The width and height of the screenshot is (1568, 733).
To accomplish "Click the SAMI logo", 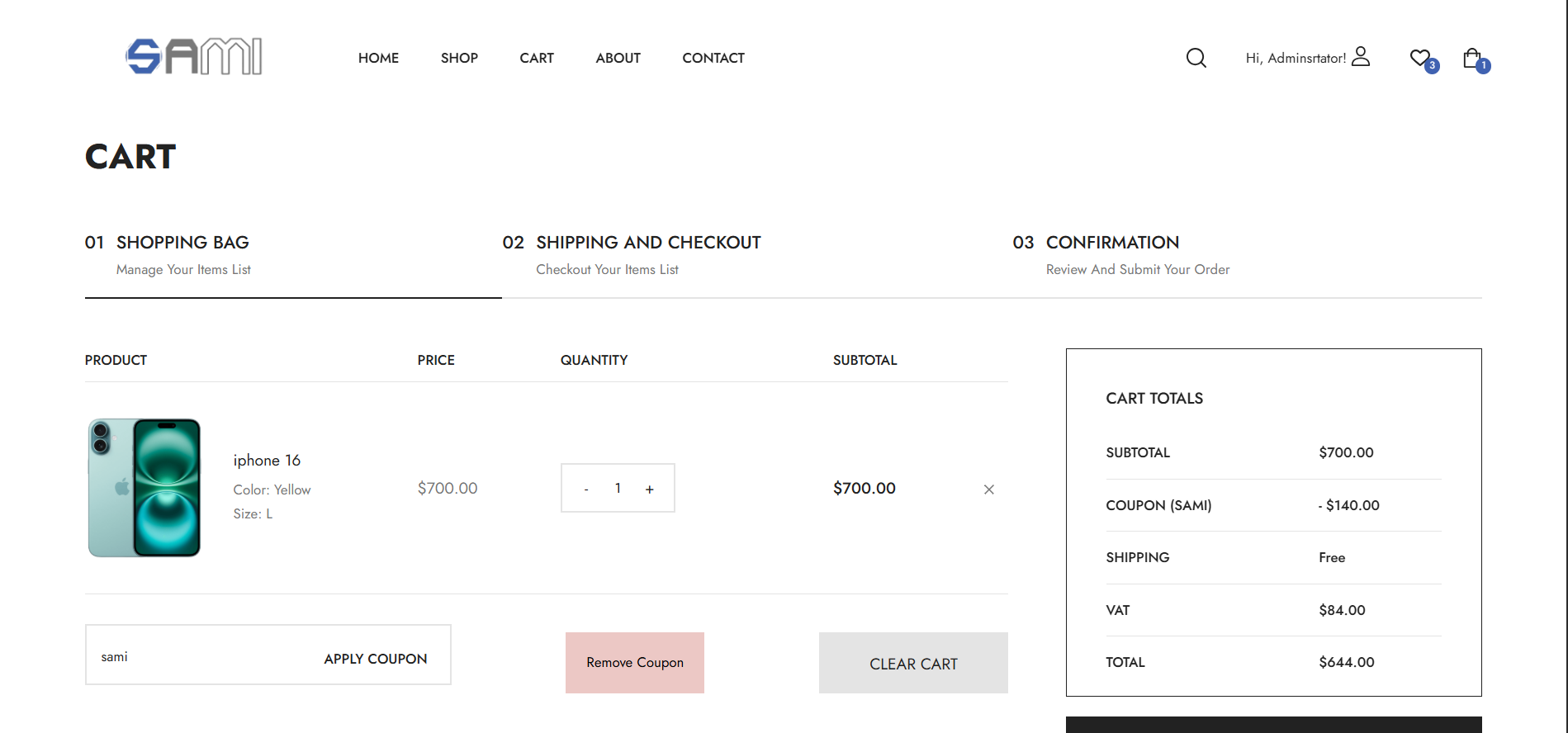I will (194, 57).
